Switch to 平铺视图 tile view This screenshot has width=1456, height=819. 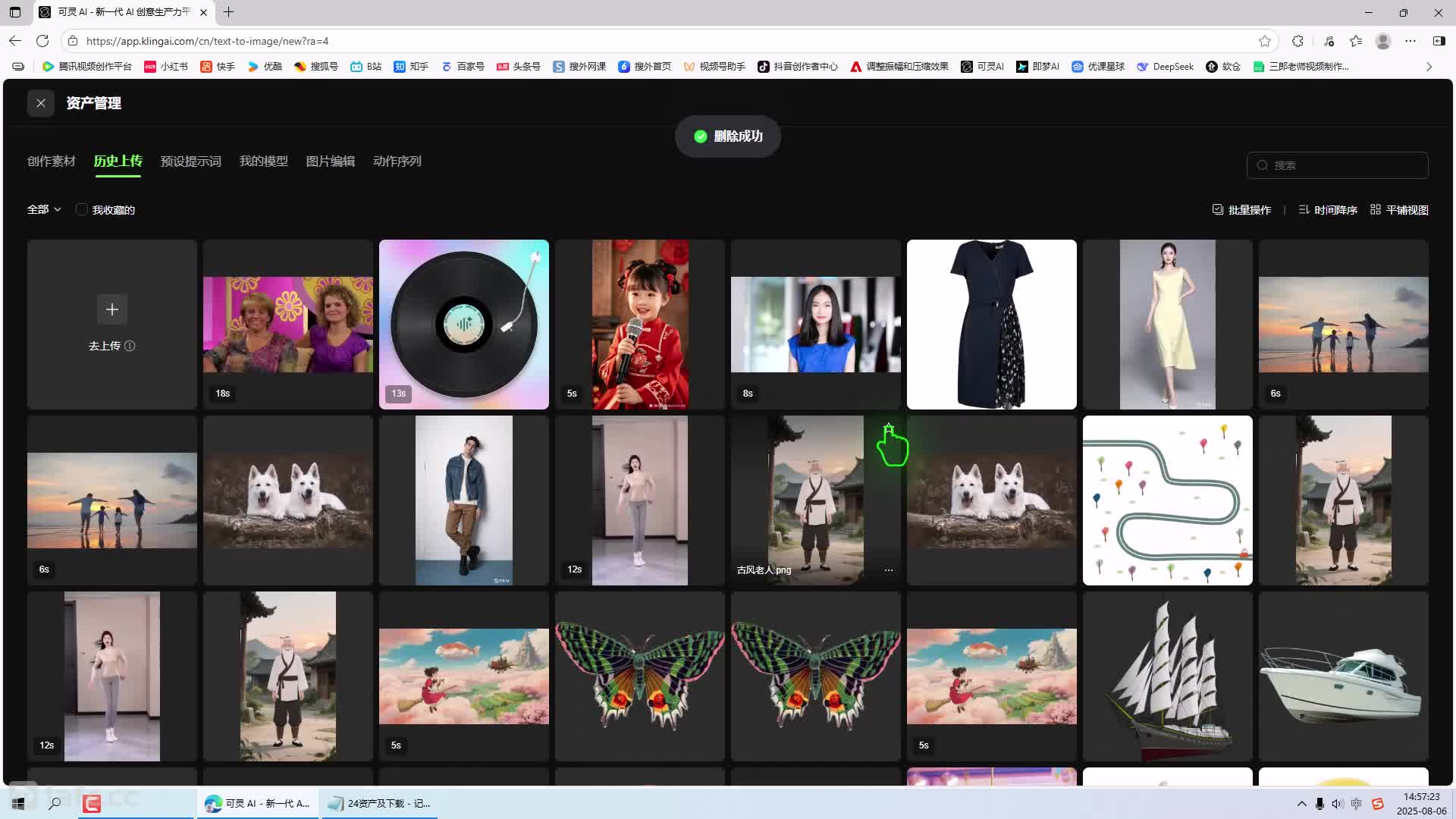click(1399, 209)
